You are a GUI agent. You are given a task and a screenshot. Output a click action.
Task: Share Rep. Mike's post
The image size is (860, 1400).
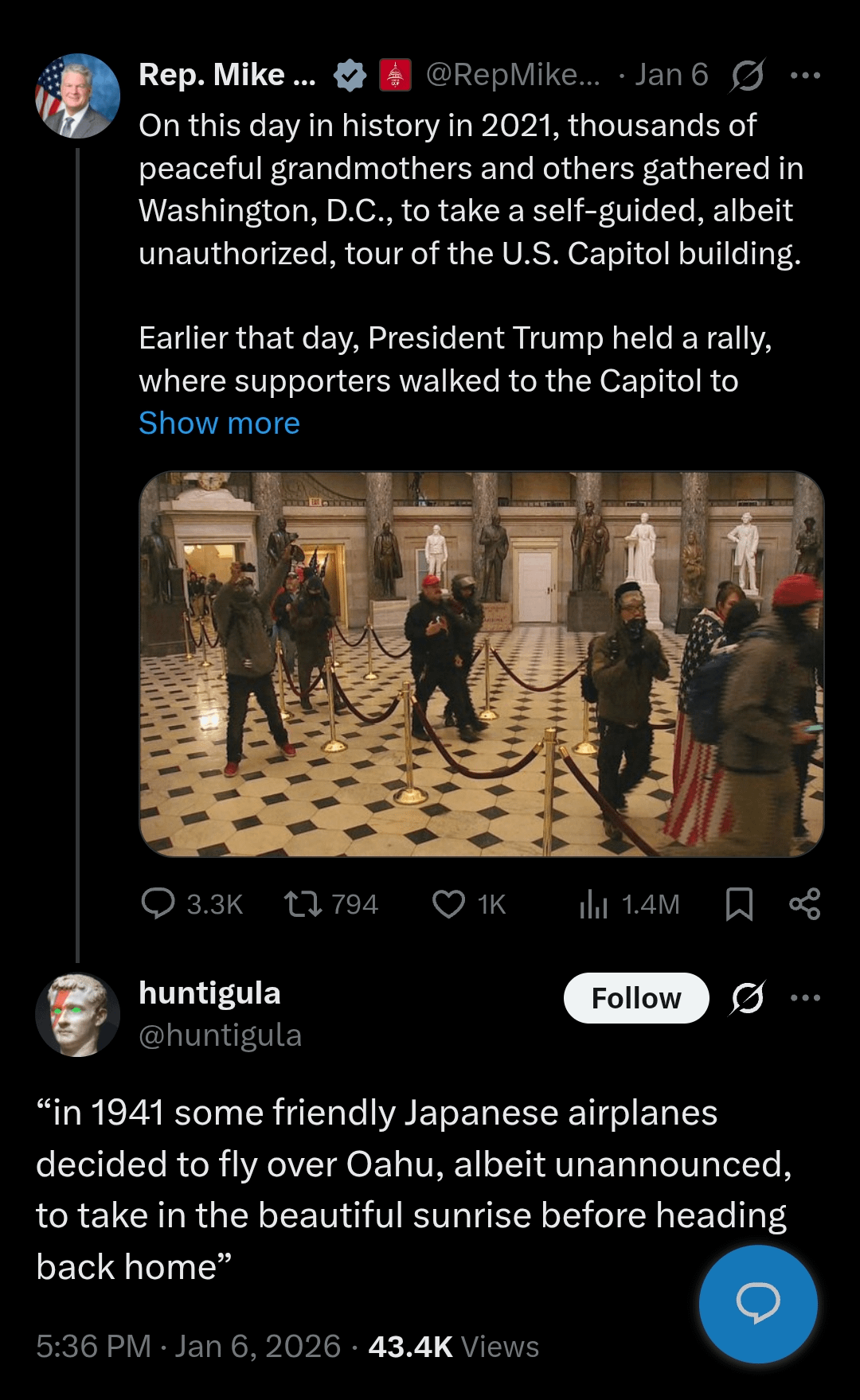[804, 903]
